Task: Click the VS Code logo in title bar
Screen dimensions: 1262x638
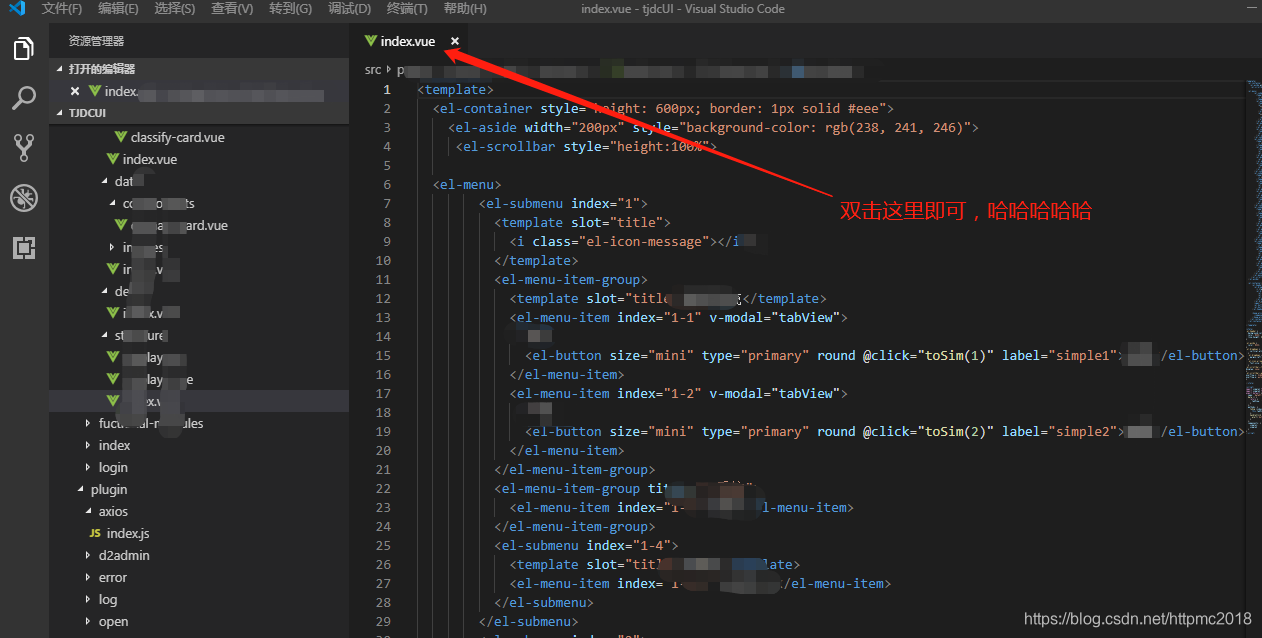Action: pyautogui.click(x=17, y=9)
